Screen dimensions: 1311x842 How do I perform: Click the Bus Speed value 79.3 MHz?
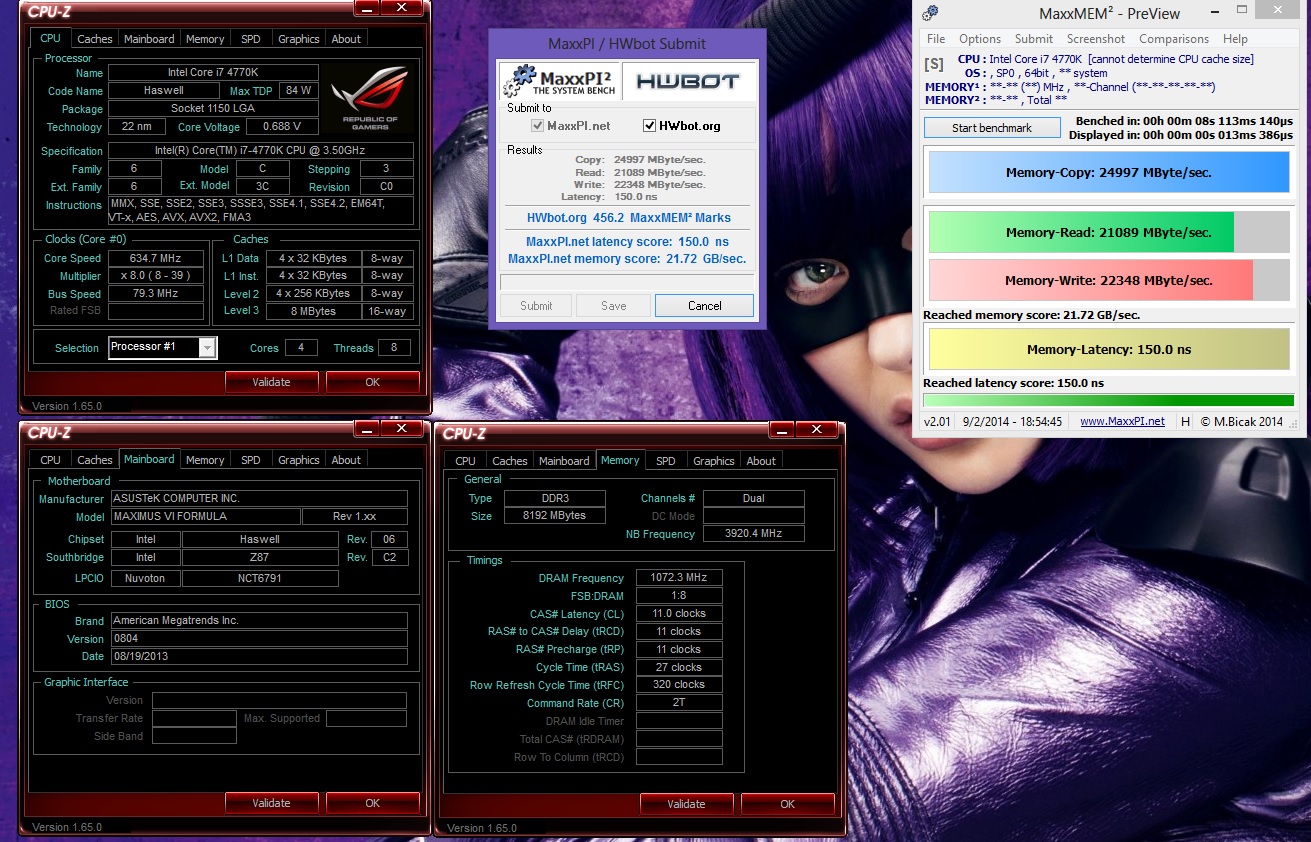[x=155, y=294]
